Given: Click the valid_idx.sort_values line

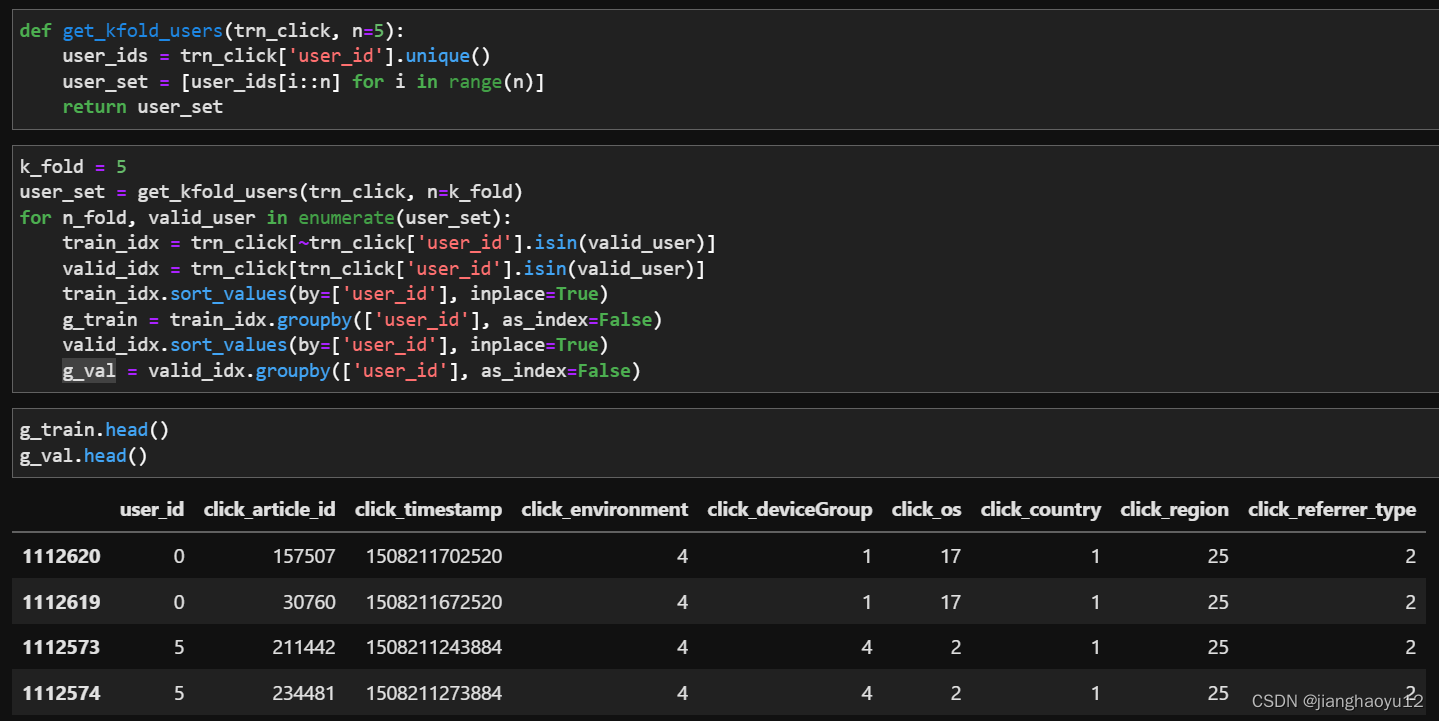Looking at the screenshot, I should tap(336, 345).
